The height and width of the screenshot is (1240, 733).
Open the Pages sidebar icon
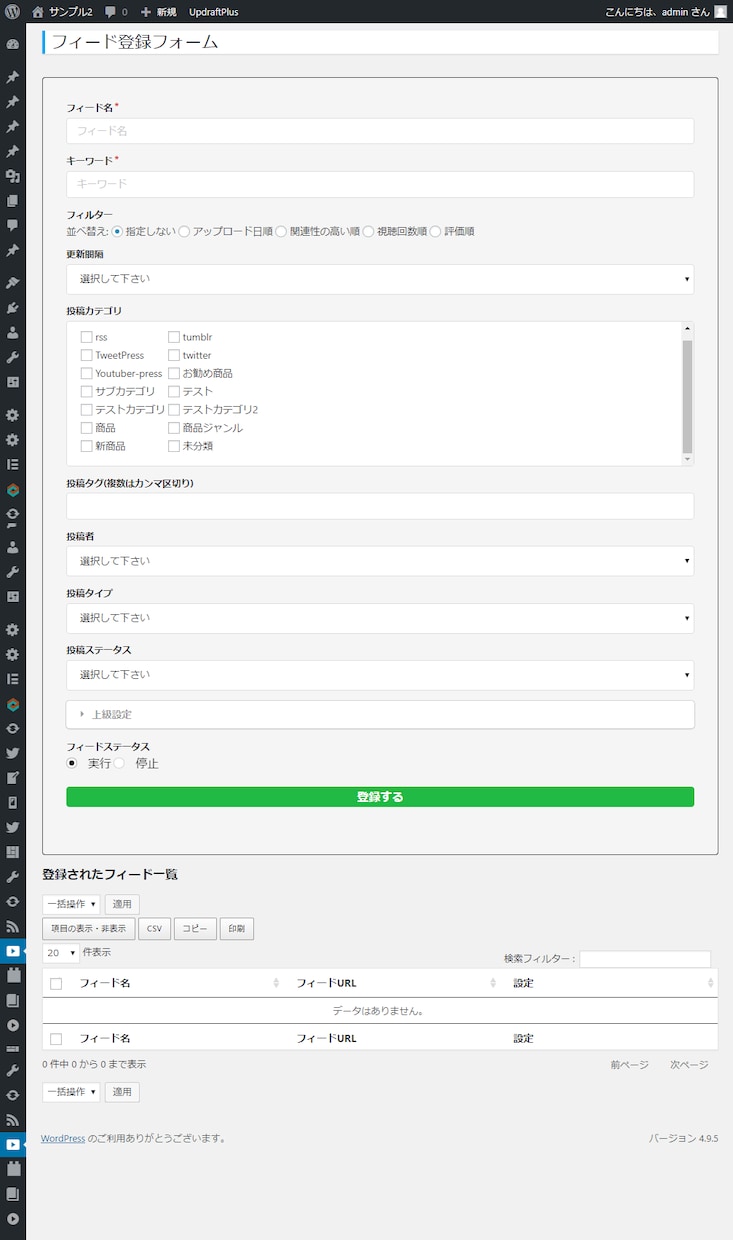(x=13, y=201)
